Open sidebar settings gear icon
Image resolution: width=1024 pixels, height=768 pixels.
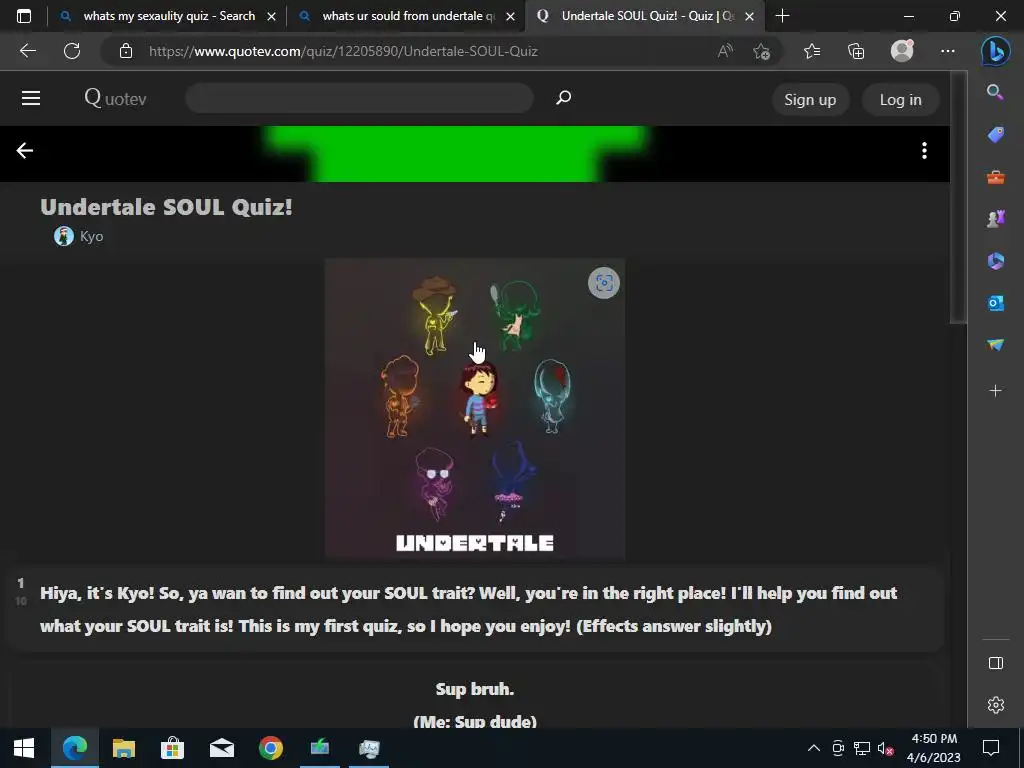coord(995,705)
